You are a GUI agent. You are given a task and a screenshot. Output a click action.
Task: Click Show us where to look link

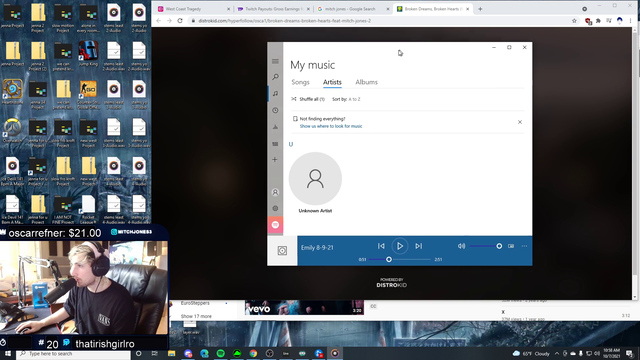(331, 126)
